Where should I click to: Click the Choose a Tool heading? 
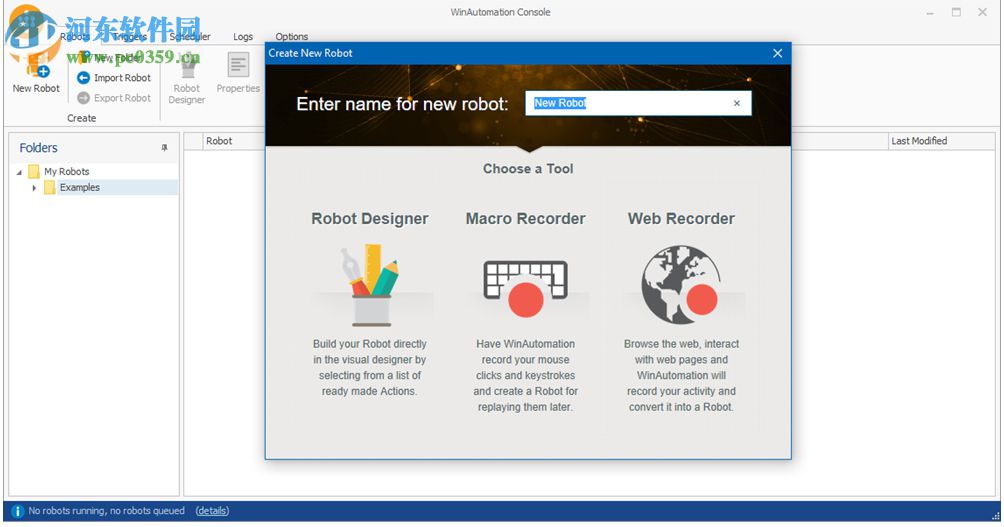(x=528, y=169)
